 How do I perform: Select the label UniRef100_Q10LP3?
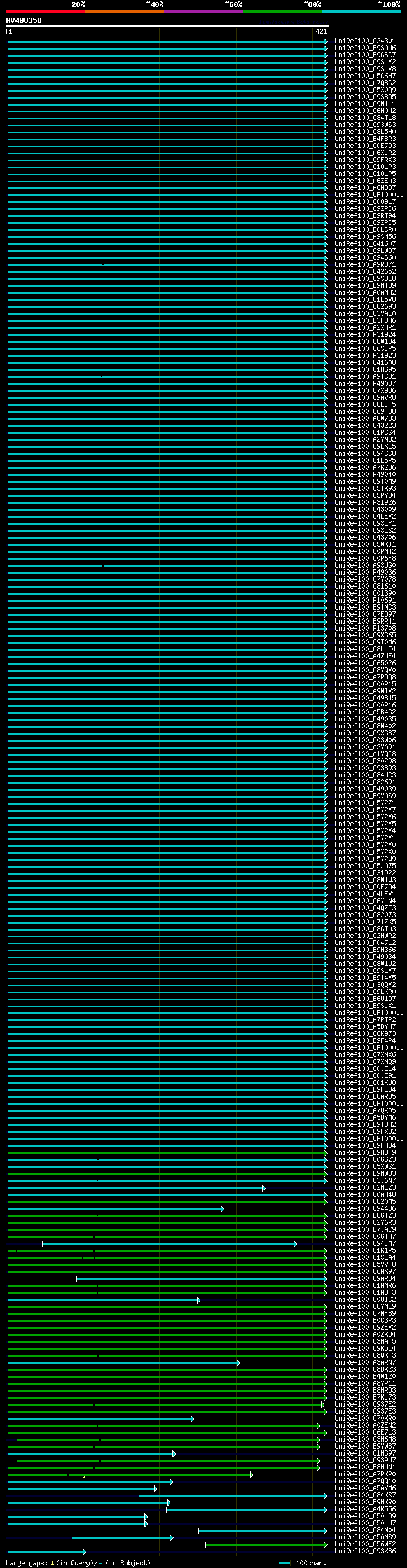pyautogui.click(x=365, y=167)
